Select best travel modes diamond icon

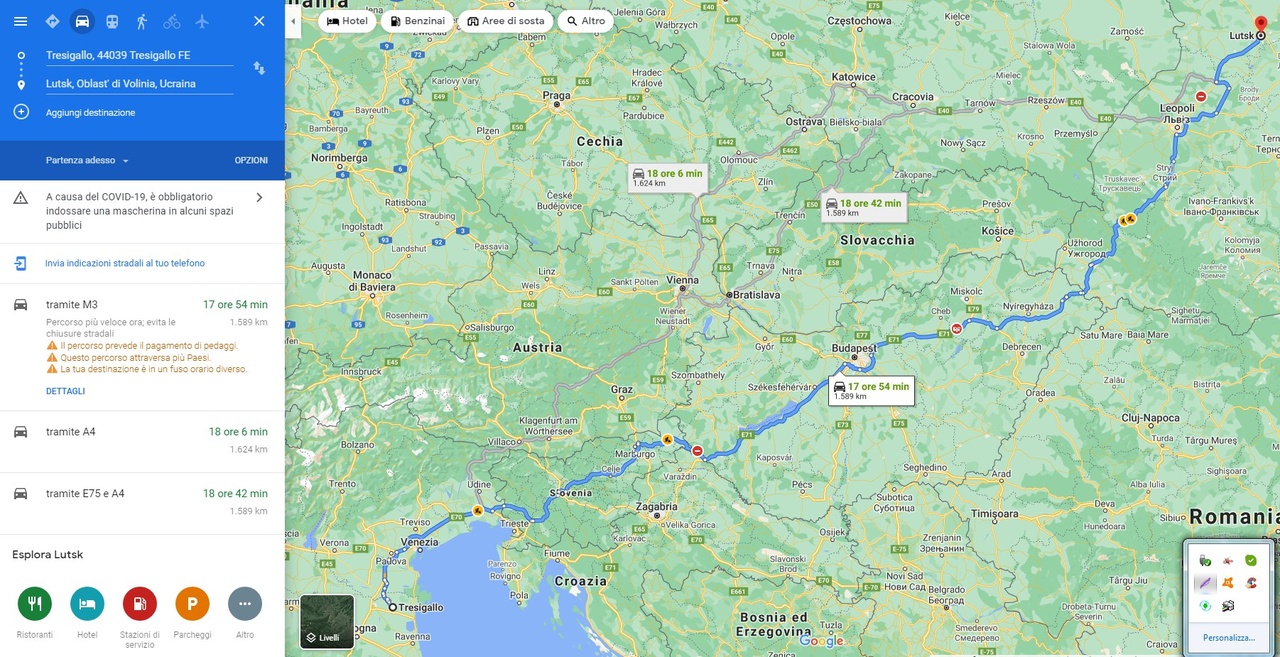52,21
